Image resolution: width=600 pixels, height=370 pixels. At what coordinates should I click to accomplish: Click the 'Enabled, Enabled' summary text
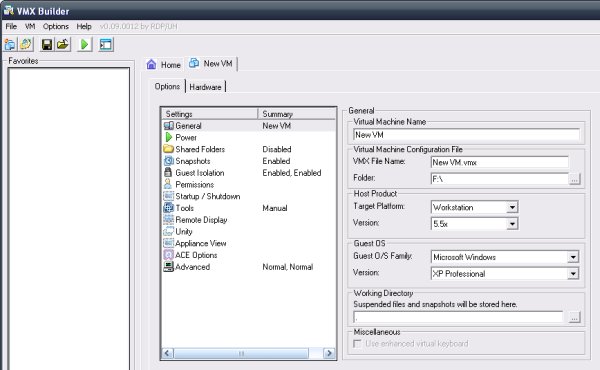pyautogui.click(x=292, y=173)
